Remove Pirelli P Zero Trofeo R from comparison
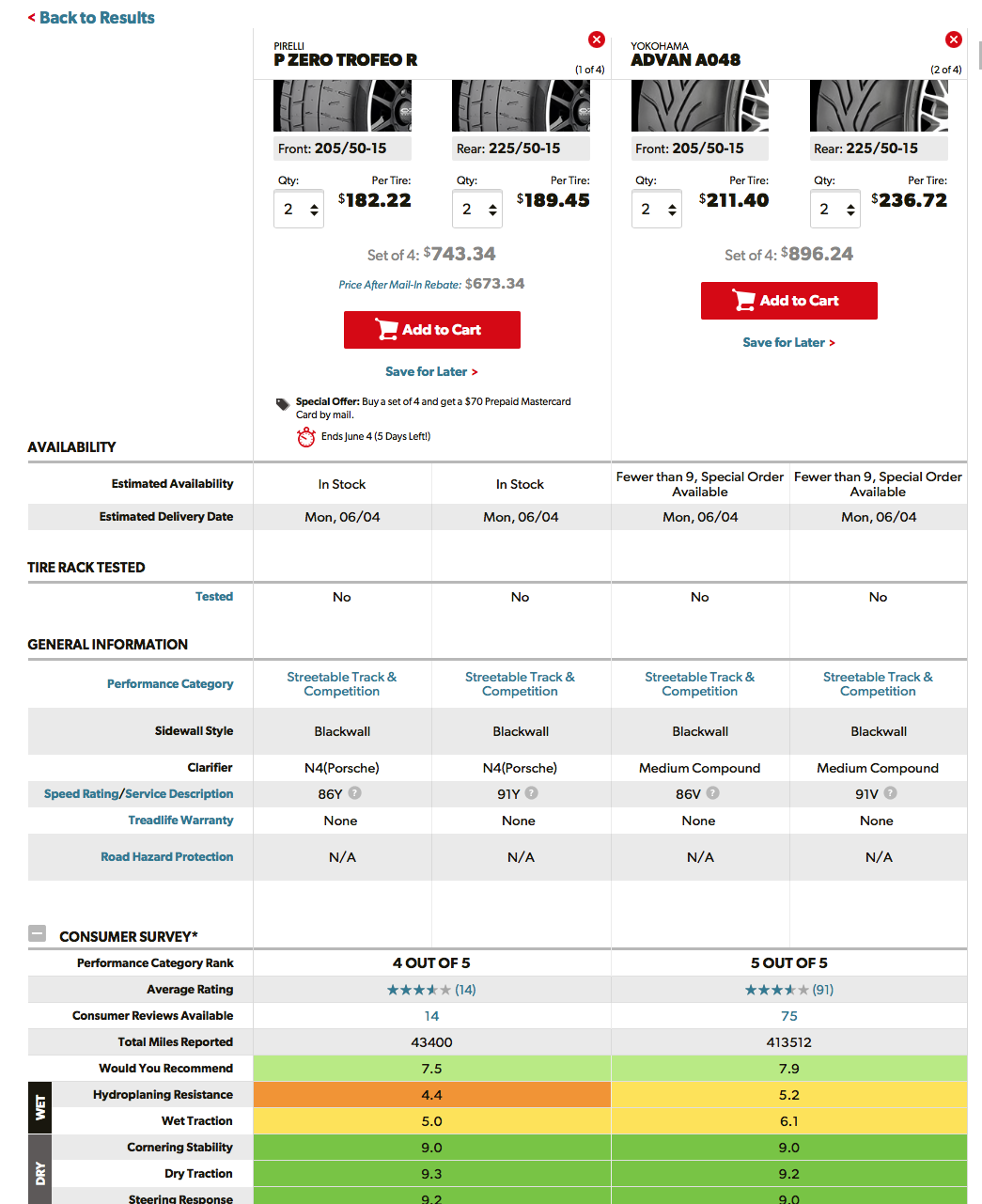Viewport: 982px width, 1204px height. (596, 39)
